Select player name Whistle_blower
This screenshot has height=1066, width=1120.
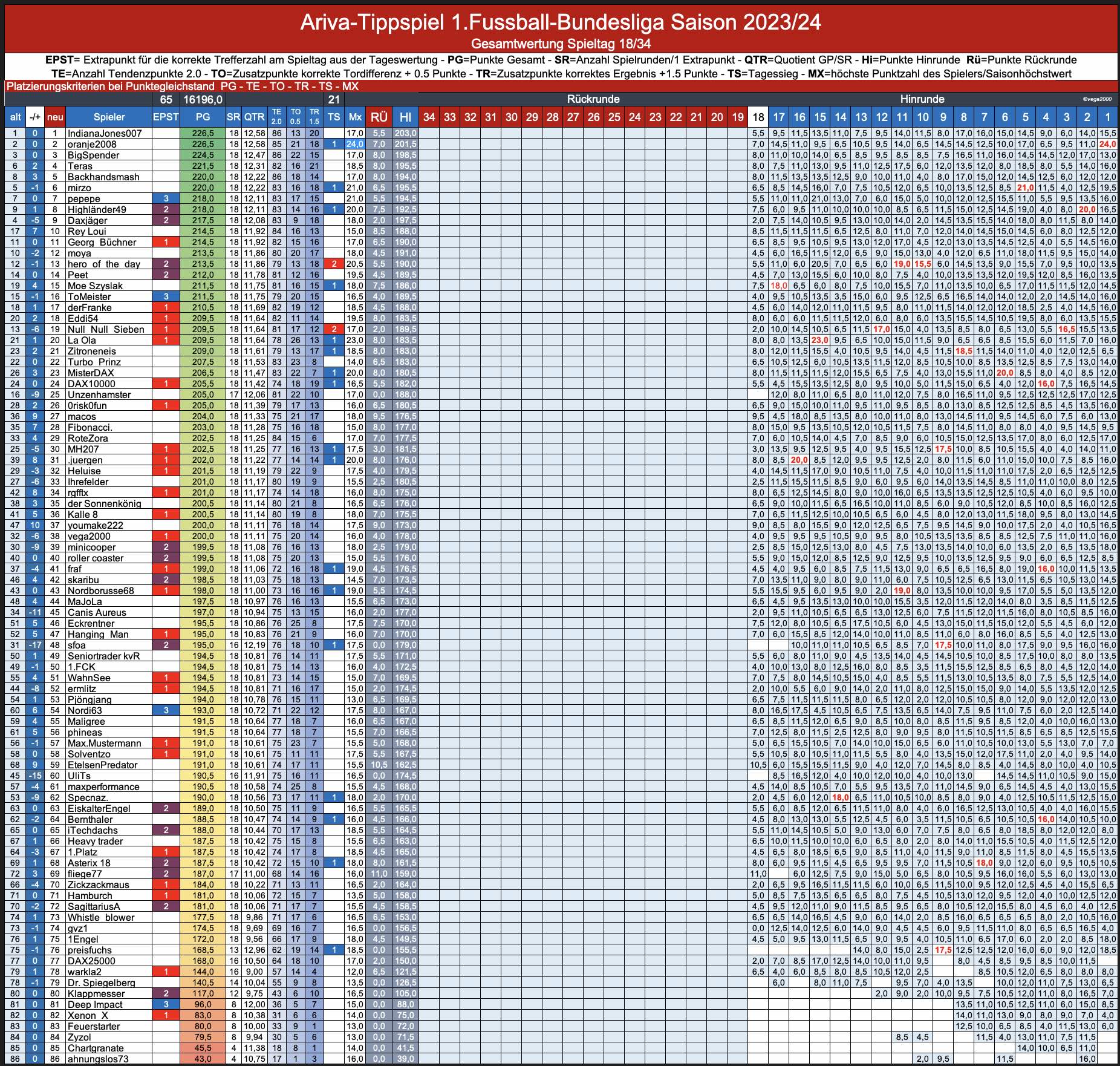pyautogui.click(x=101, y=917)
